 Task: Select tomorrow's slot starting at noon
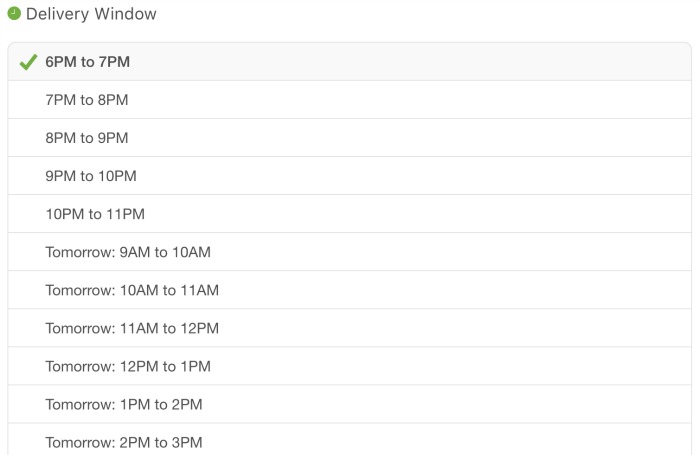[128, 366]
